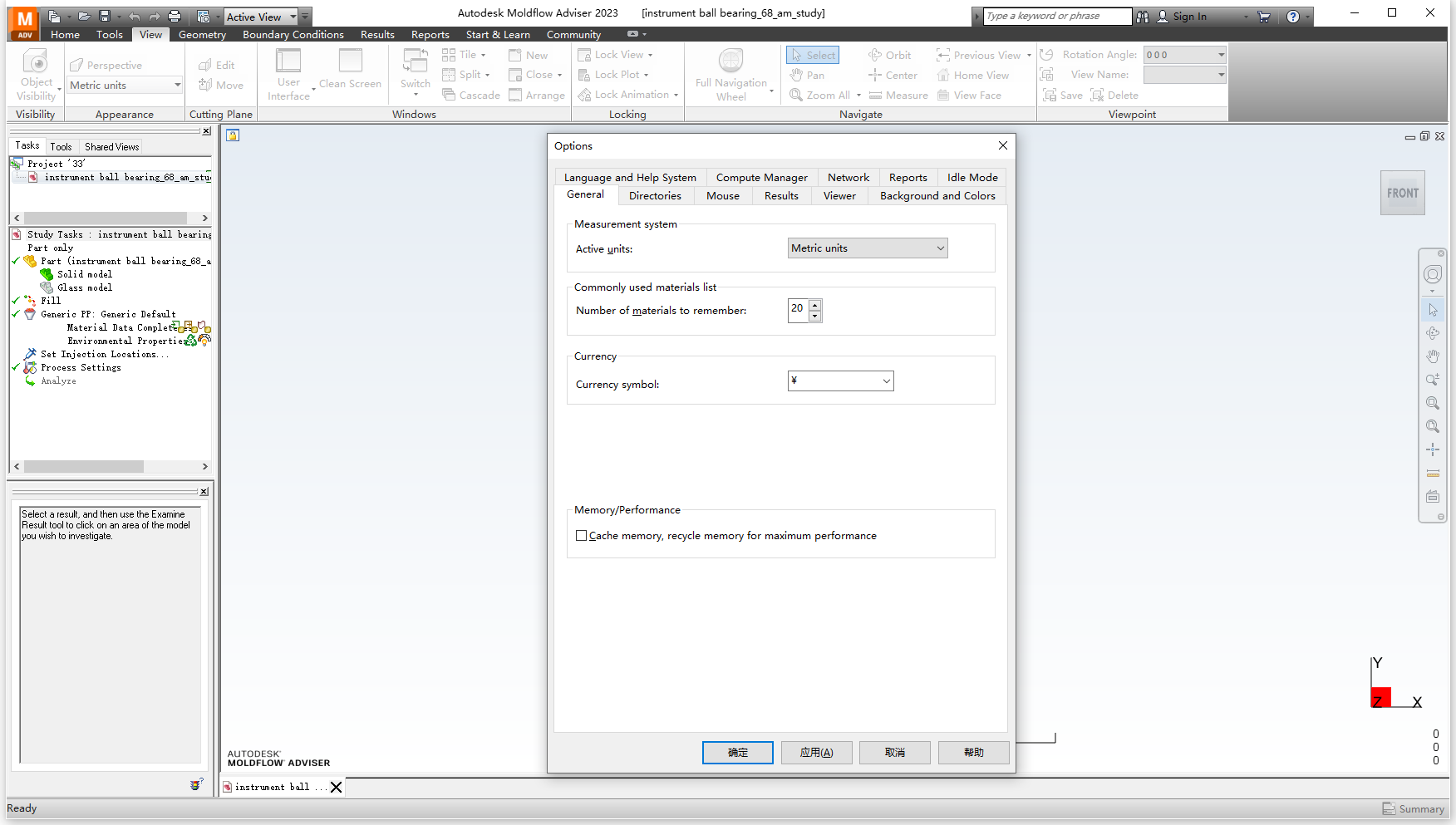Click the Save icon in quick access toolbar
The height and width of the screenshot is (825, 1456).
105,16
